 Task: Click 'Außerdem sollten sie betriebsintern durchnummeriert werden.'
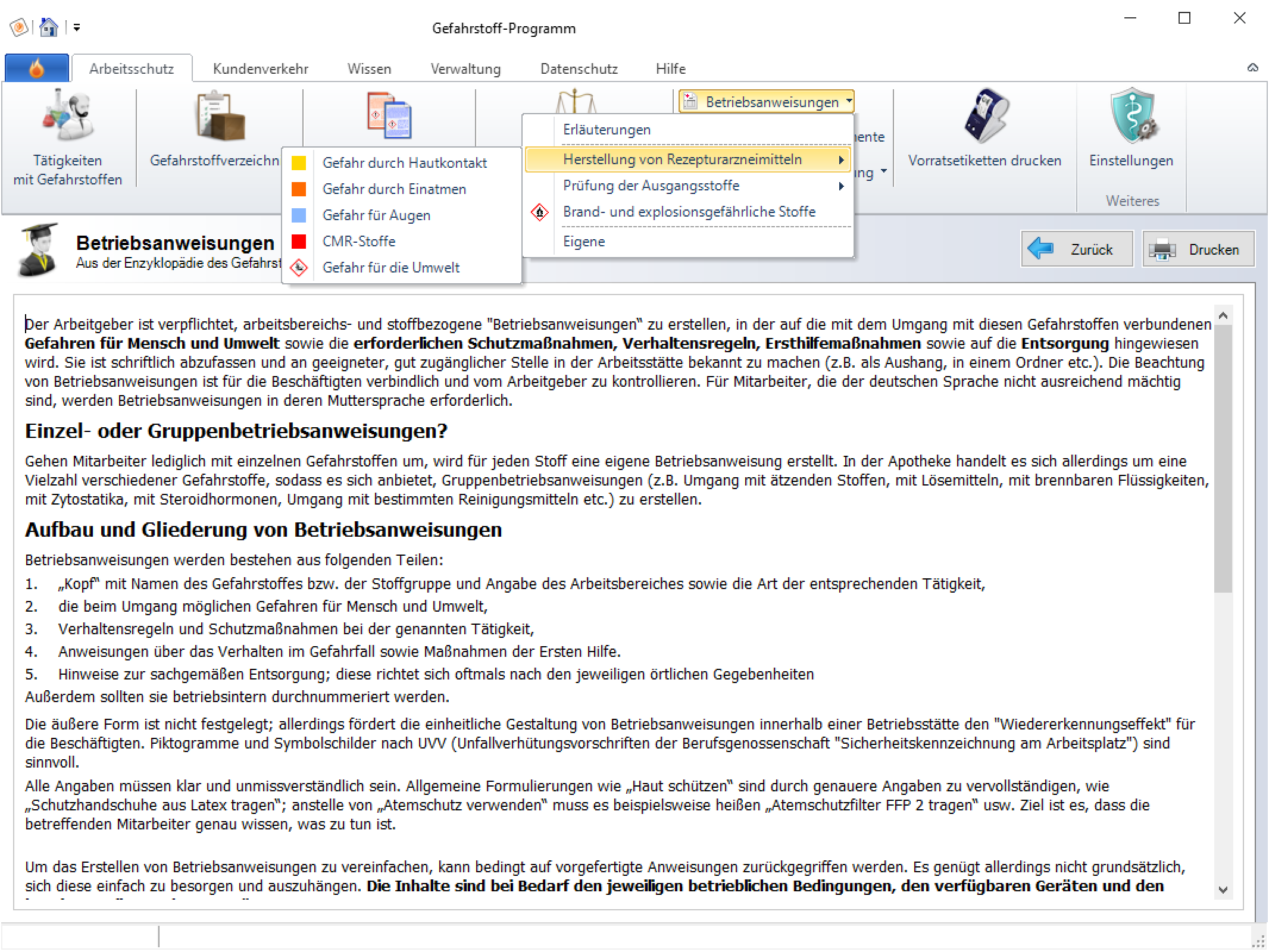point(237,697)
